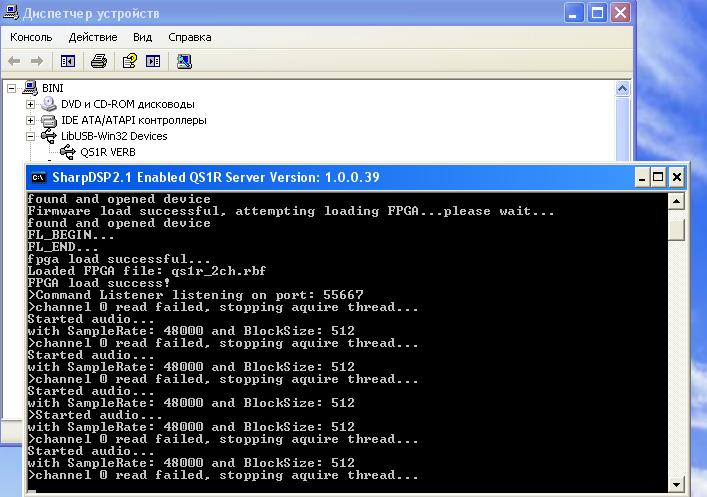Click the Scan for hardware changes icon
The image size is (707, 497).
(184, 61)
